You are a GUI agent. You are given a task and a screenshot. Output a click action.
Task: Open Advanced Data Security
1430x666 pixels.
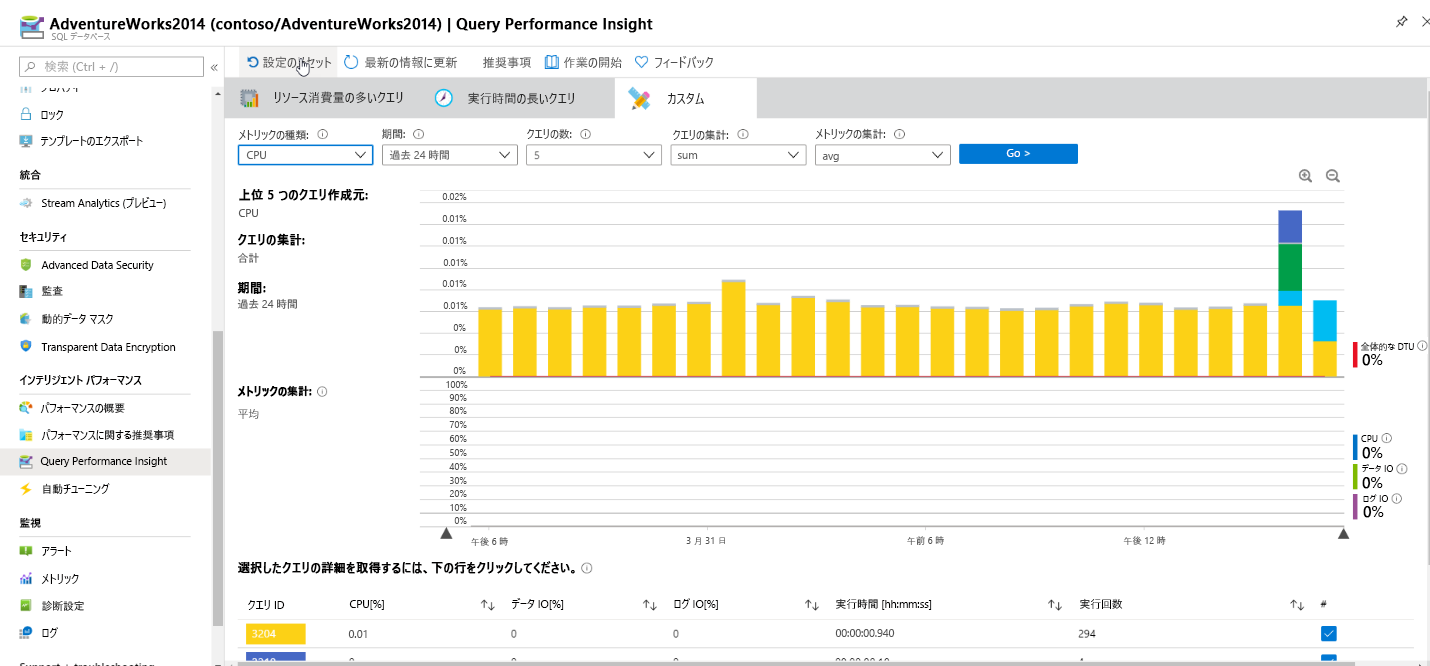[x=97, y=265]
